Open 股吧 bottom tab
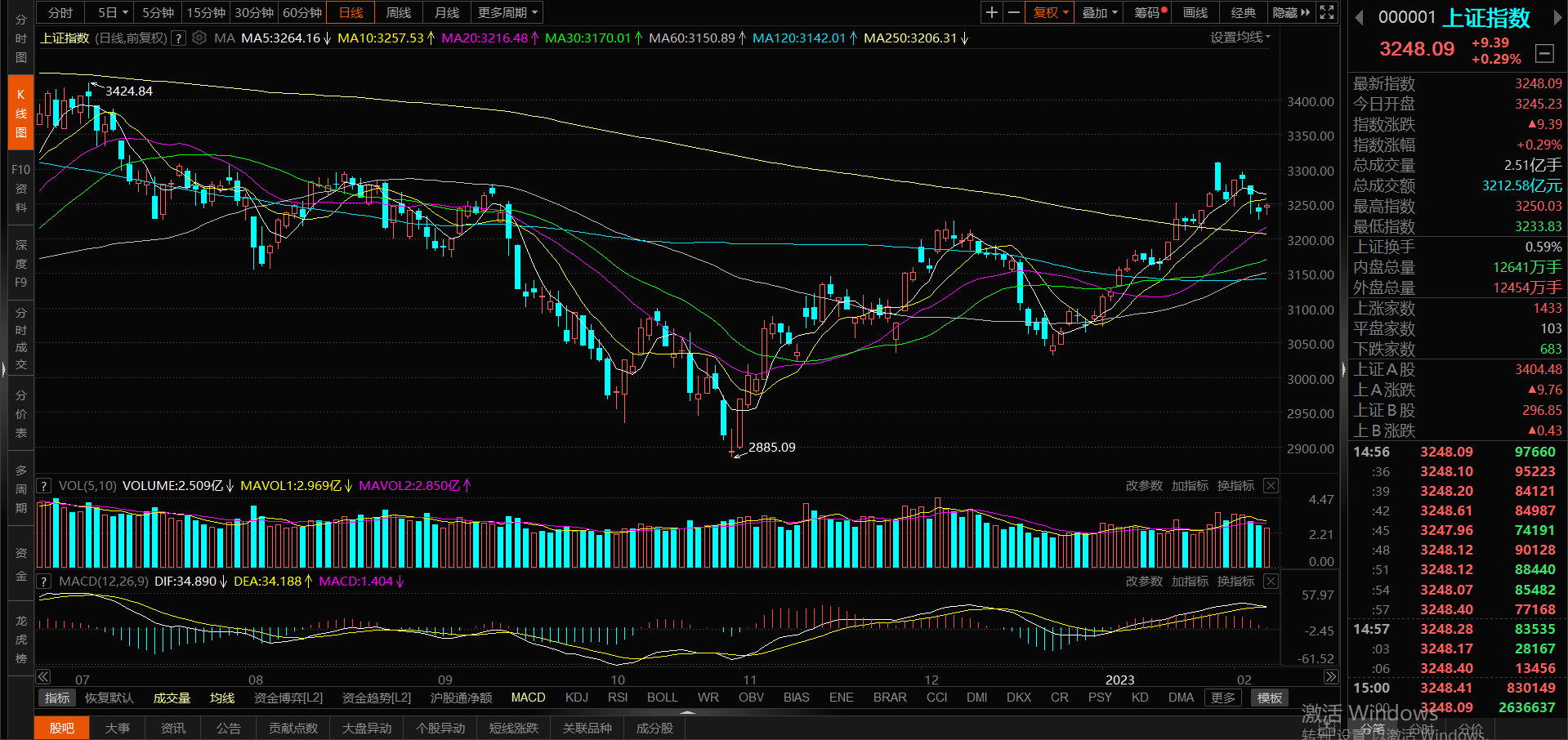 point(62,728)
